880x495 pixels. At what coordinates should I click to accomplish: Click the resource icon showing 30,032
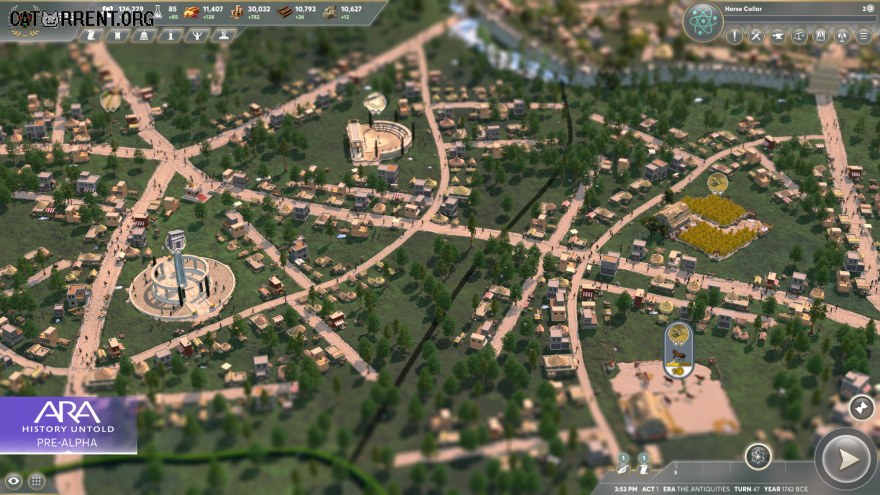[250, 12]
